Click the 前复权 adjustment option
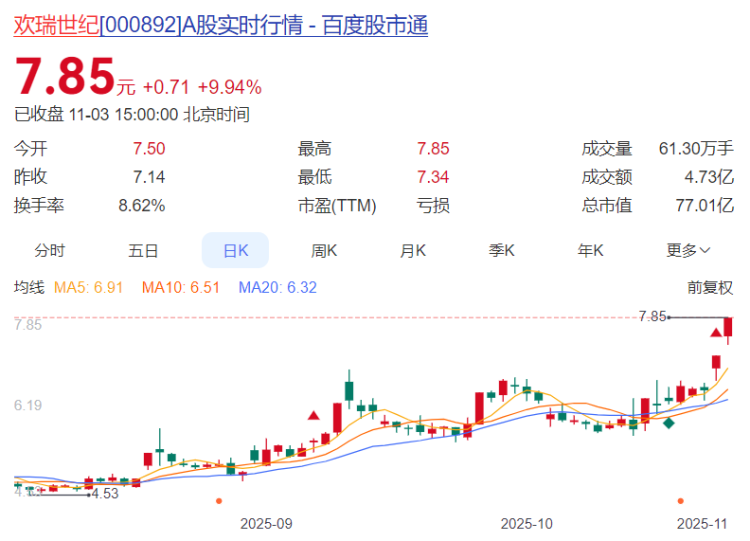The width and height of the screenshot is (750, 541). point(710,287)
